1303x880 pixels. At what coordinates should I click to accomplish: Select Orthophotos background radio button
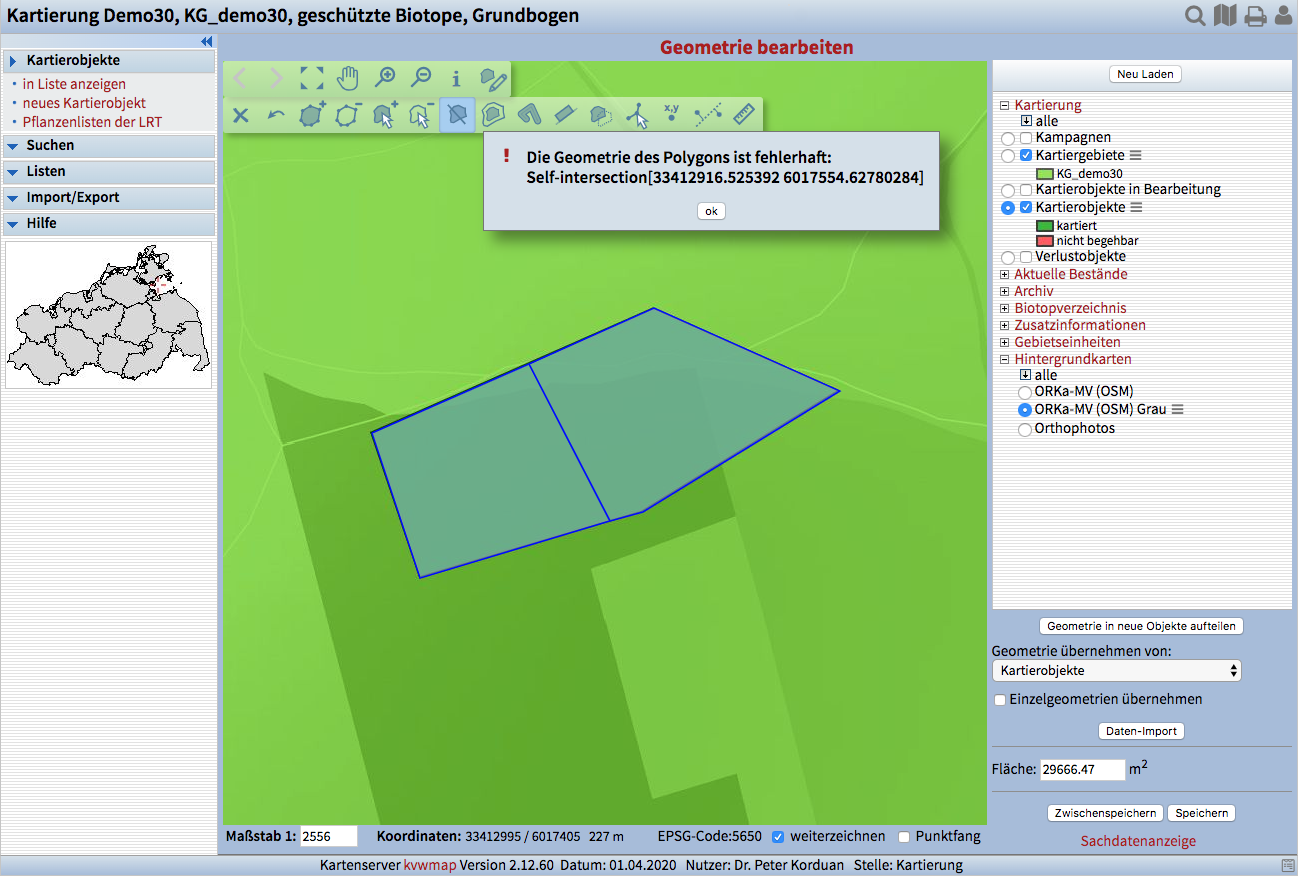tap(1024, 429)
